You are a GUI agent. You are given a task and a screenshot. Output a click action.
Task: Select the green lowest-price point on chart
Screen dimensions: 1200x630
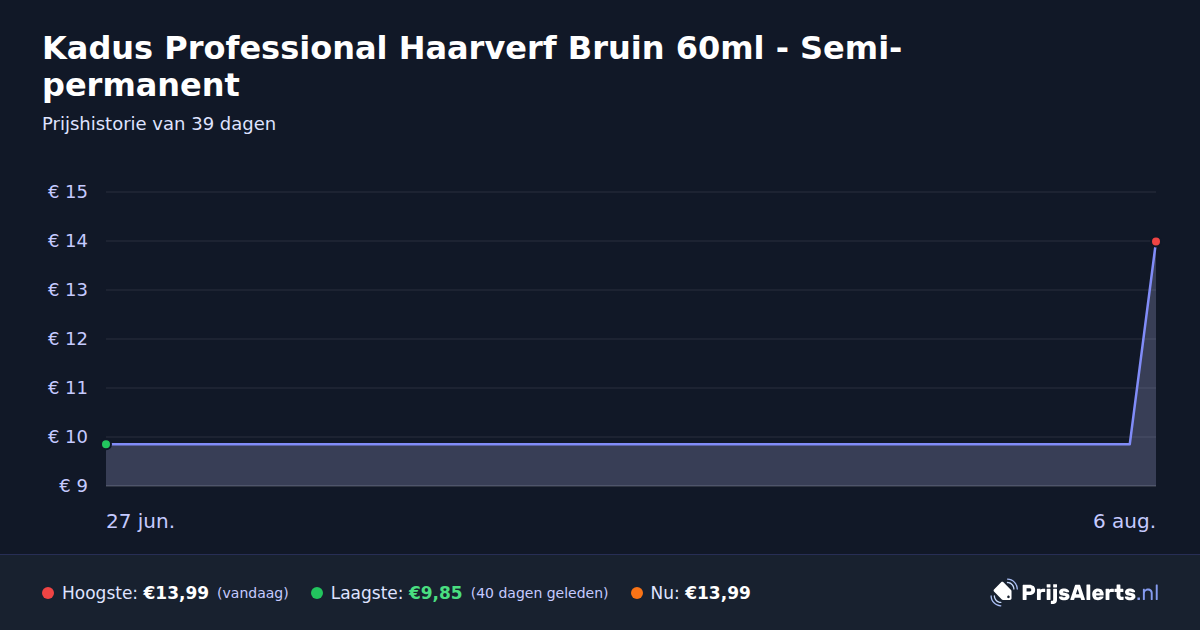point(106,444)
